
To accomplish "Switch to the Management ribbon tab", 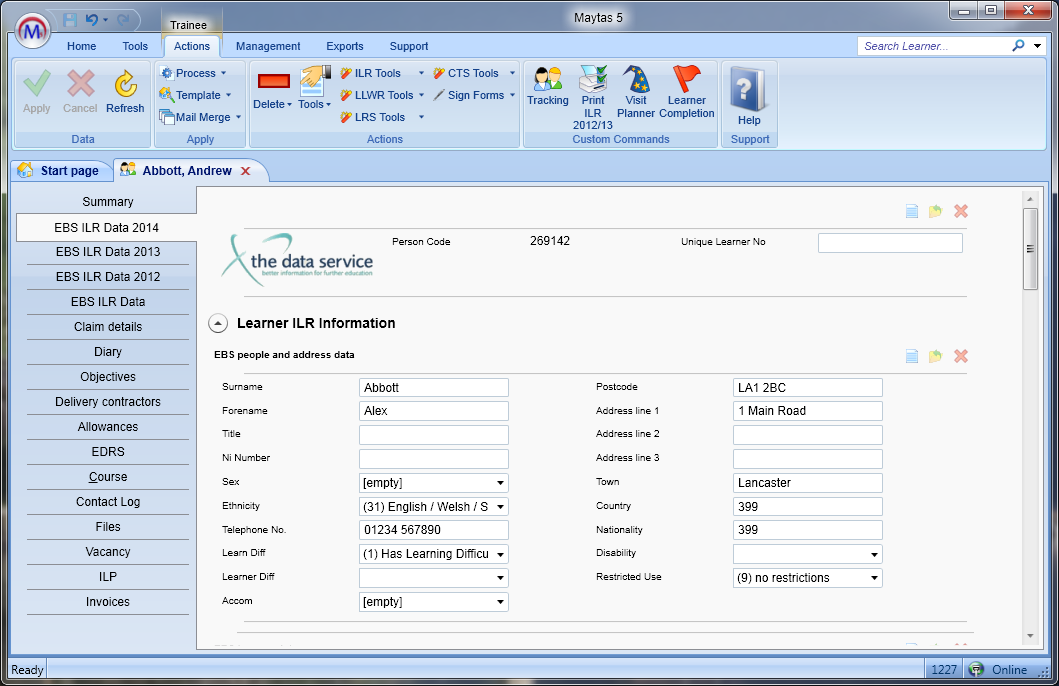I will (268, 46).
